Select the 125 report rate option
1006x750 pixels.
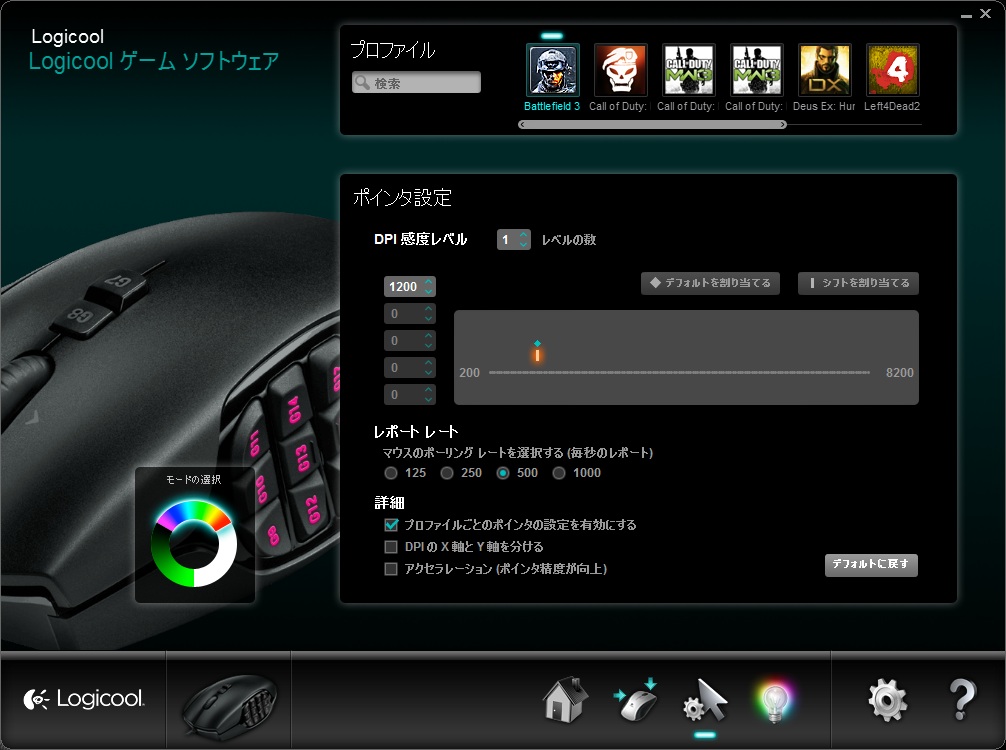pyautogui.click(x=391, y=473)
